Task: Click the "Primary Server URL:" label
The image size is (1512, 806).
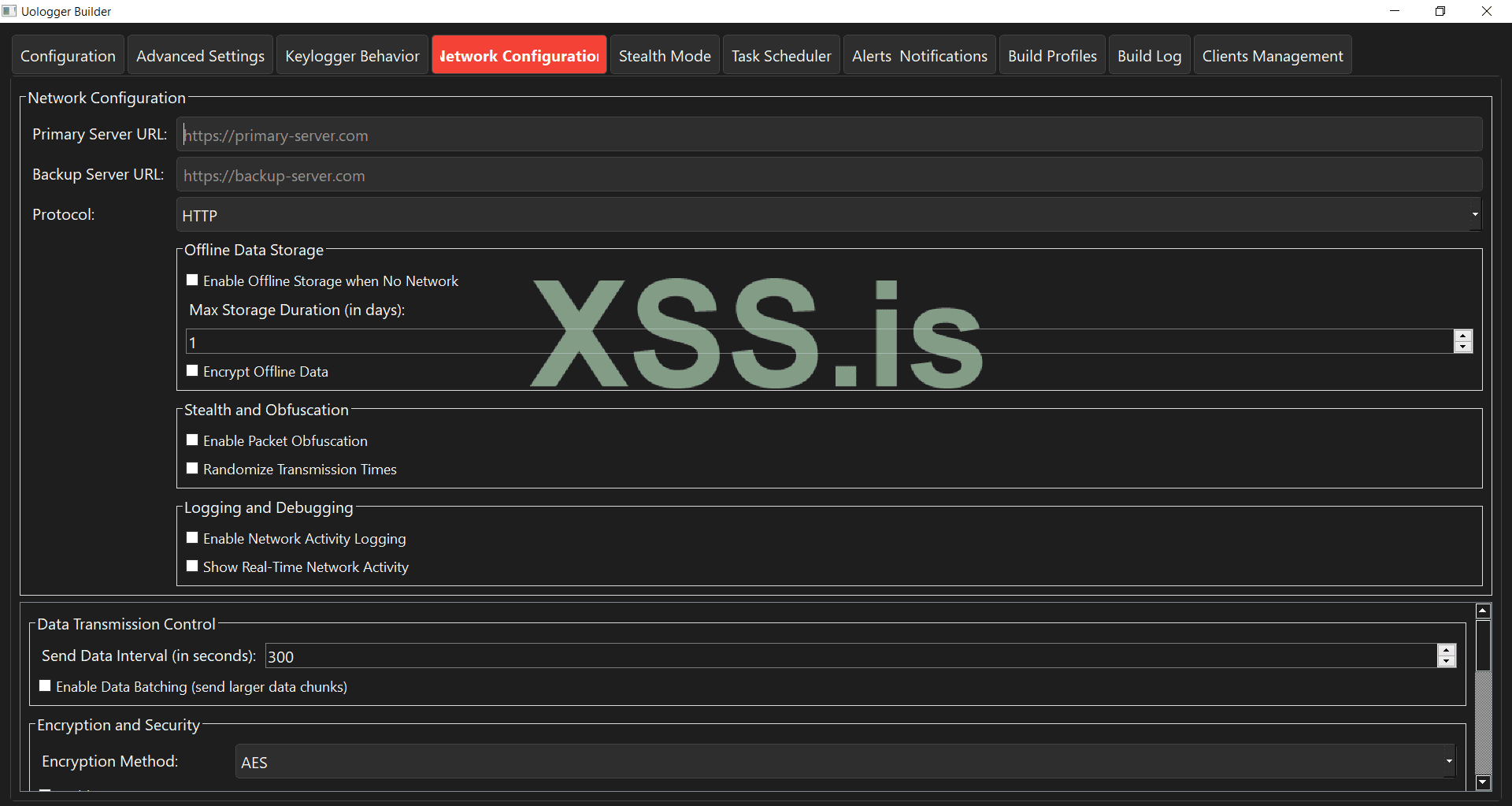Action: click(100, 134)
